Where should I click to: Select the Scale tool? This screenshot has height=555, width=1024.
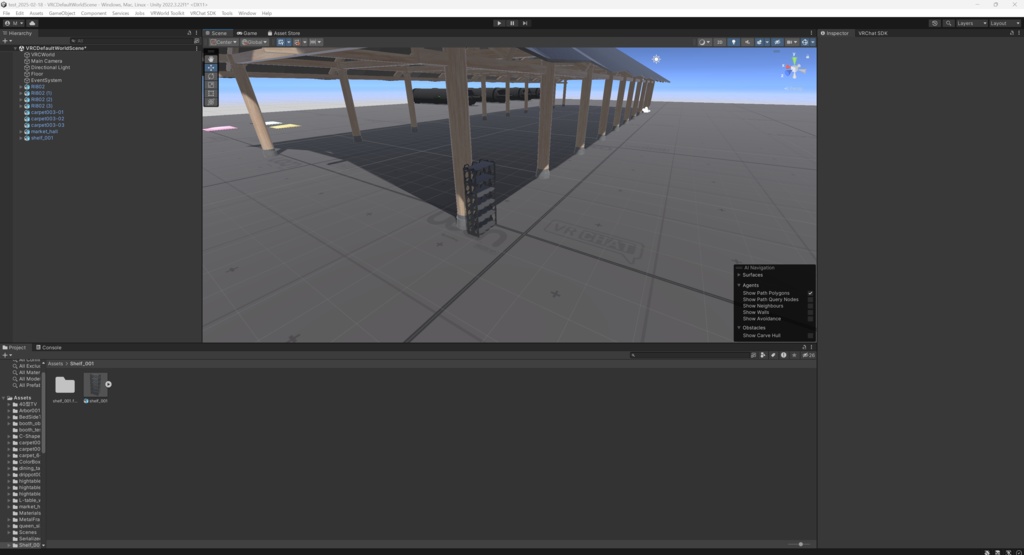211,84
